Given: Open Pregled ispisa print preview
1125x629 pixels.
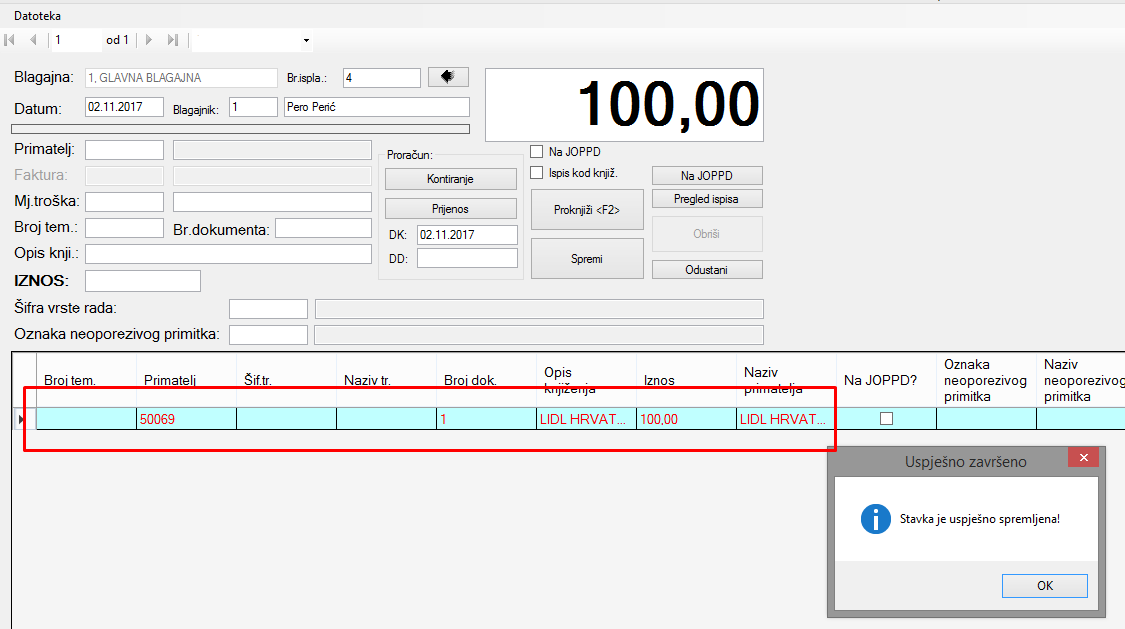Looking at the screenshot, I should click(707, 199).
